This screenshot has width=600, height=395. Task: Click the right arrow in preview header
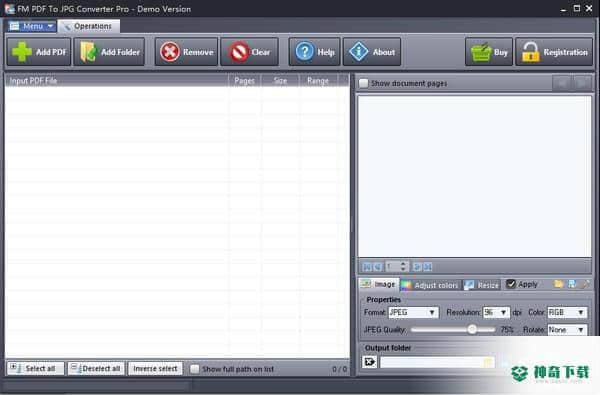point(582,83)
